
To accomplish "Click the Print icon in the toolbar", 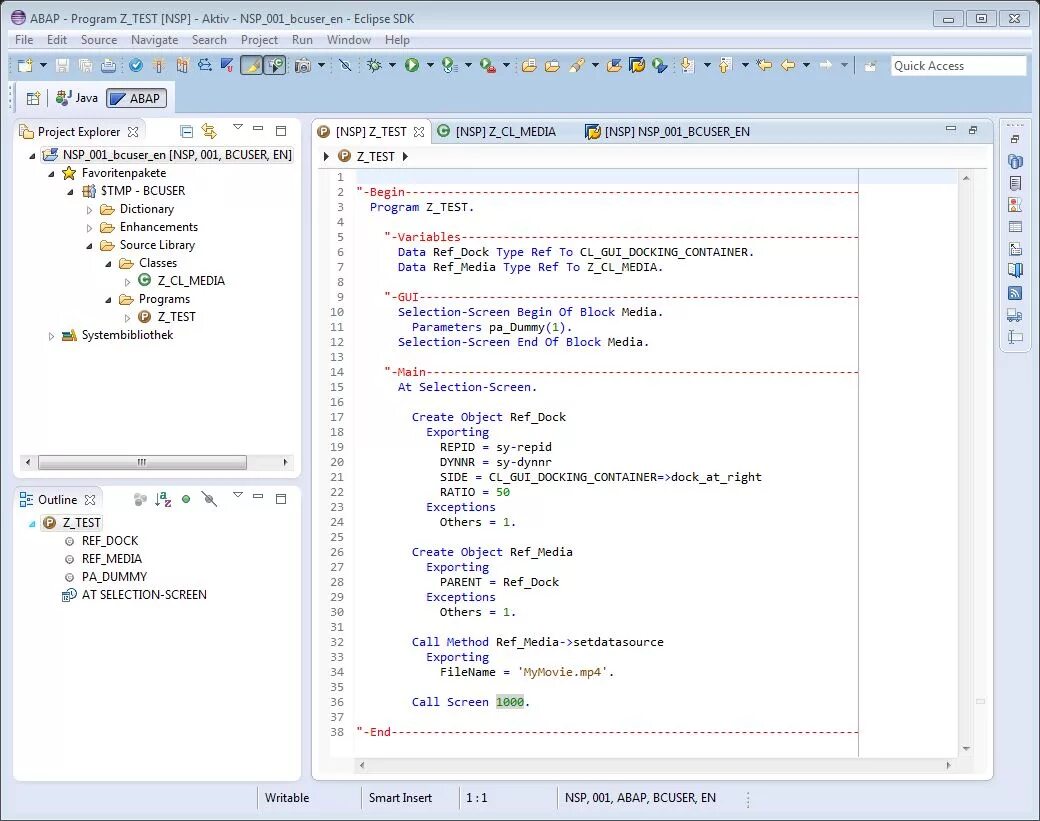I will tap(108, 65).
